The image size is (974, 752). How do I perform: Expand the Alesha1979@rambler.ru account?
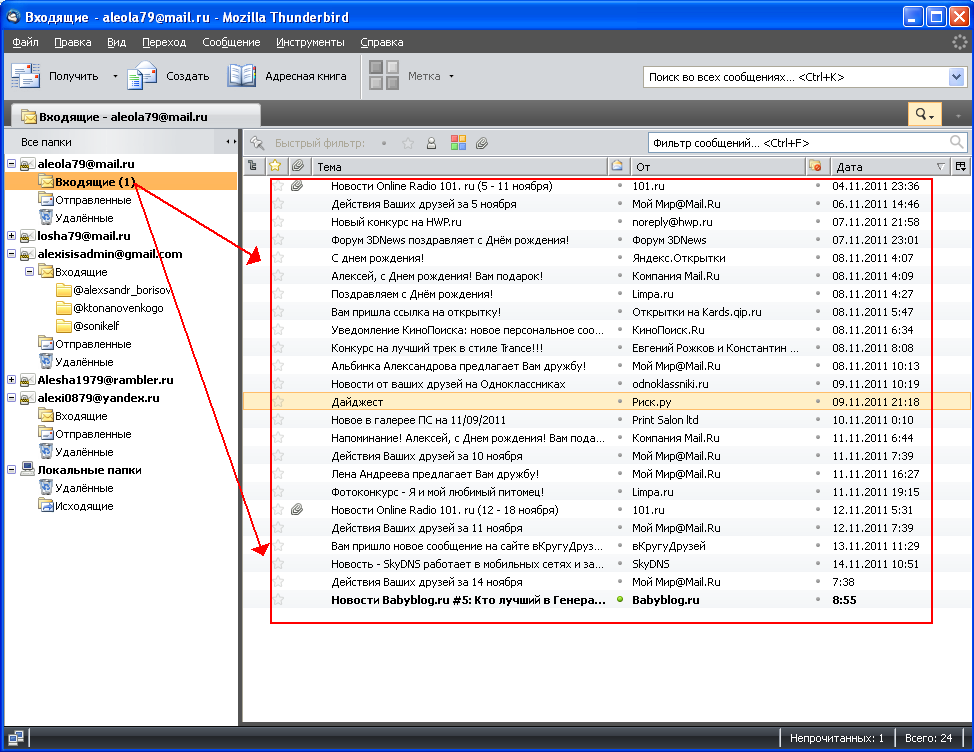click(x=11, y=379)
